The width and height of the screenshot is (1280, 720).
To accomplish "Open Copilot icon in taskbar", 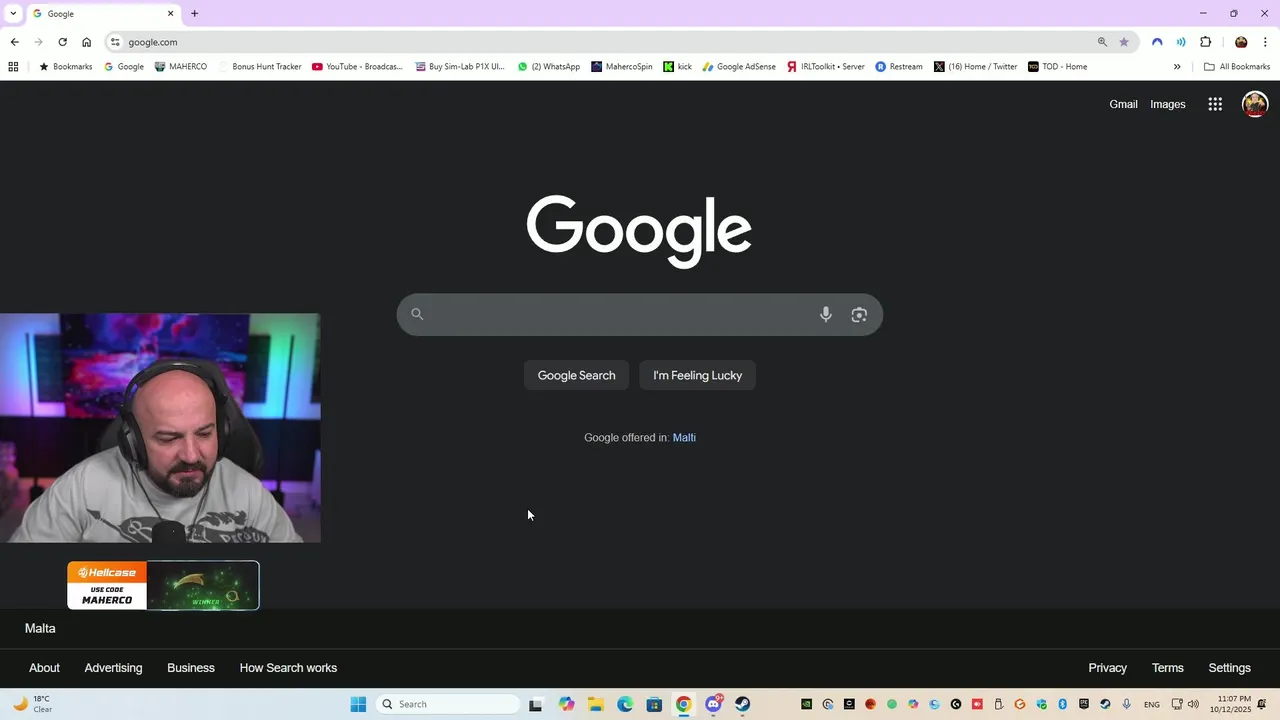I will [x=567, y=704].
